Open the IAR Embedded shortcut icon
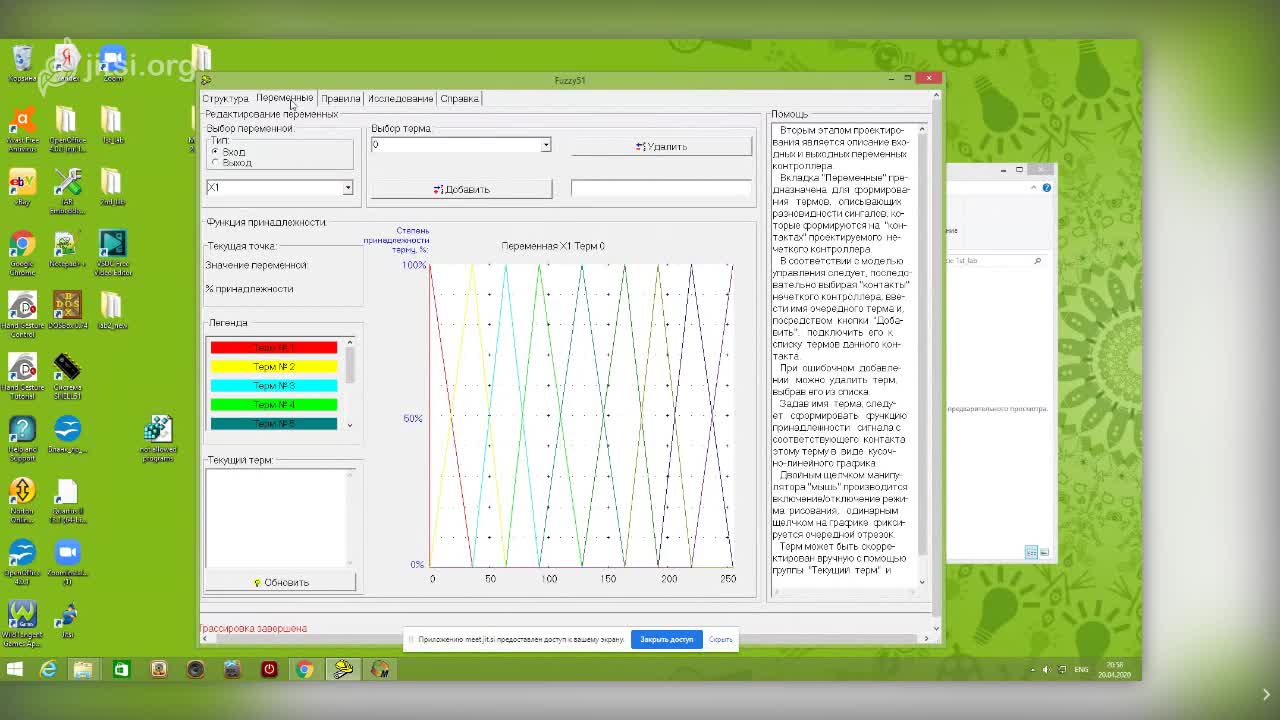1280x720 pixels. pos(67,192)
